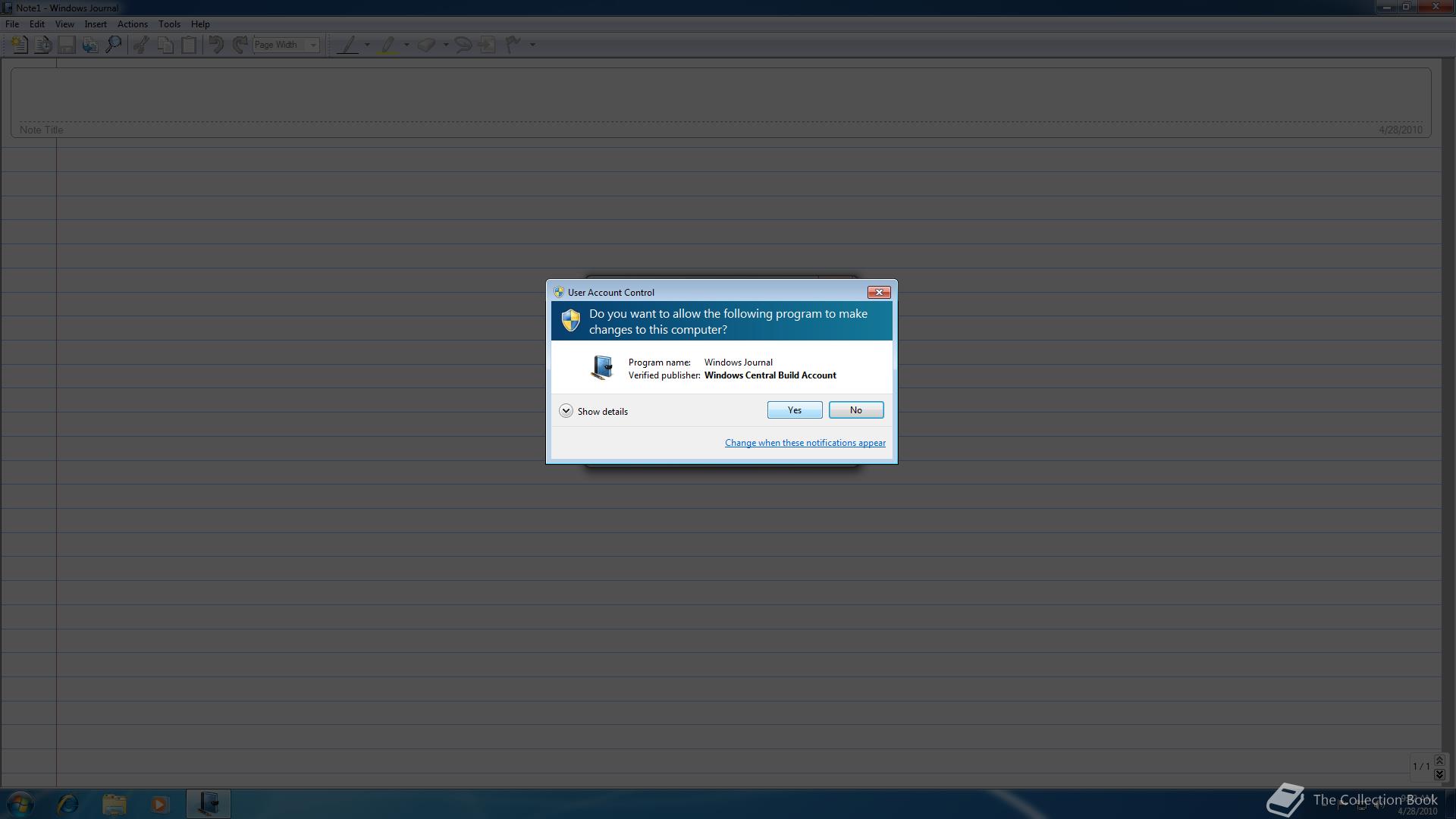Open the Insert menu
Viewport: 1456px width, 819px height.
[96, 24]
